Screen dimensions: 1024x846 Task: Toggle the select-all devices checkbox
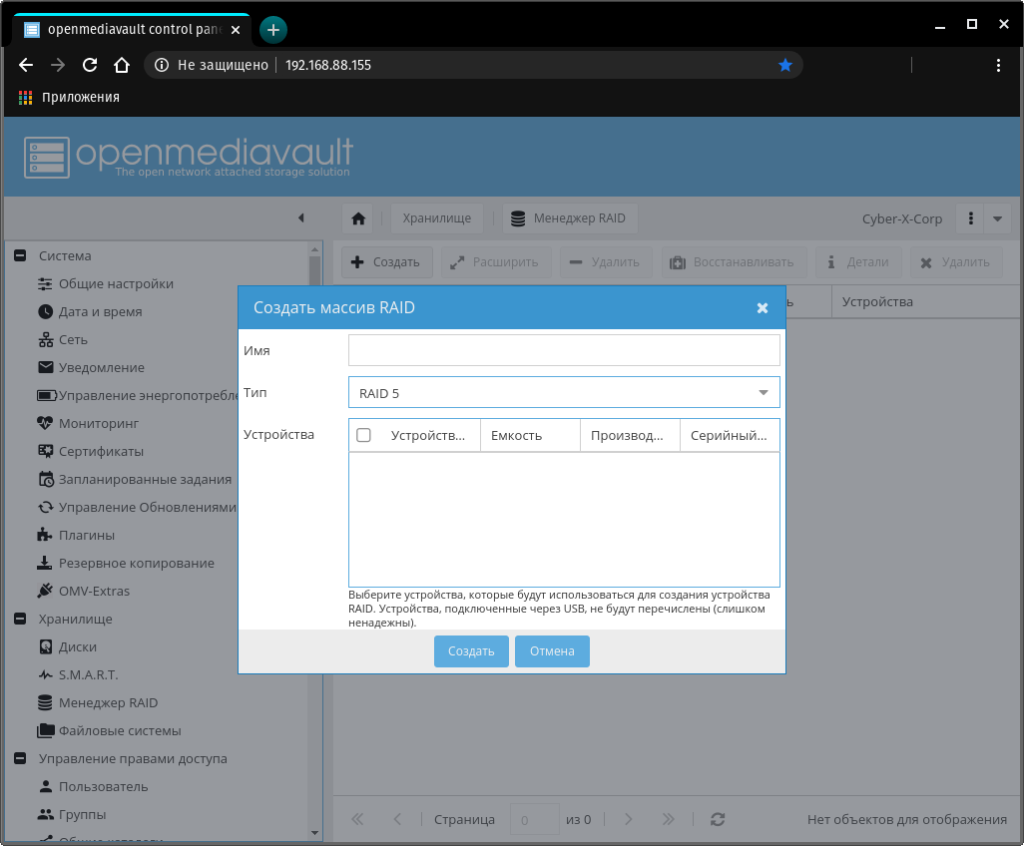364,435
